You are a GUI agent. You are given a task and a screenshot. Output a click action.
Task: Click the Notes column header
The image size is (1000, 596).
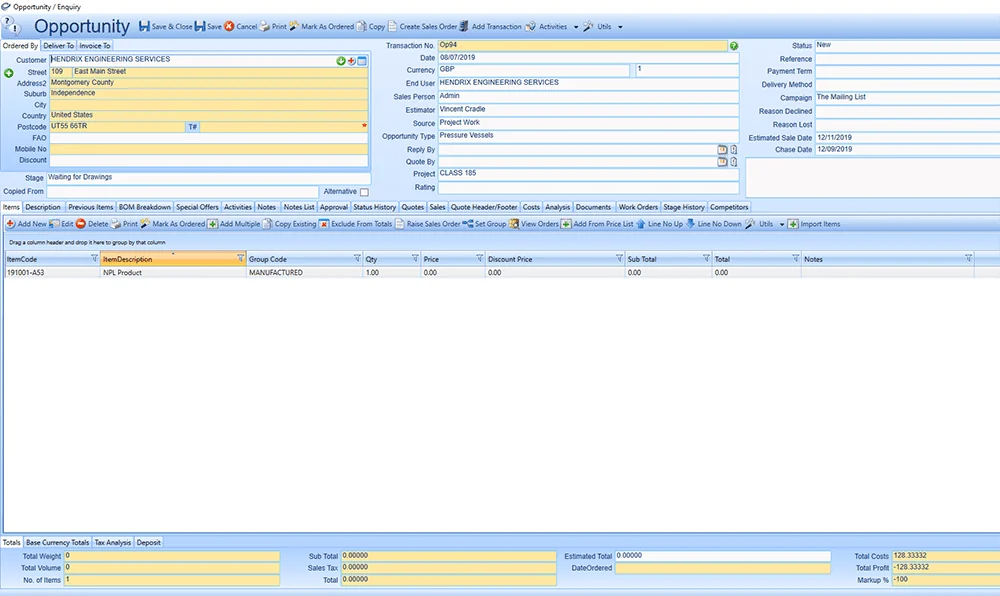(x=887, y=259)
